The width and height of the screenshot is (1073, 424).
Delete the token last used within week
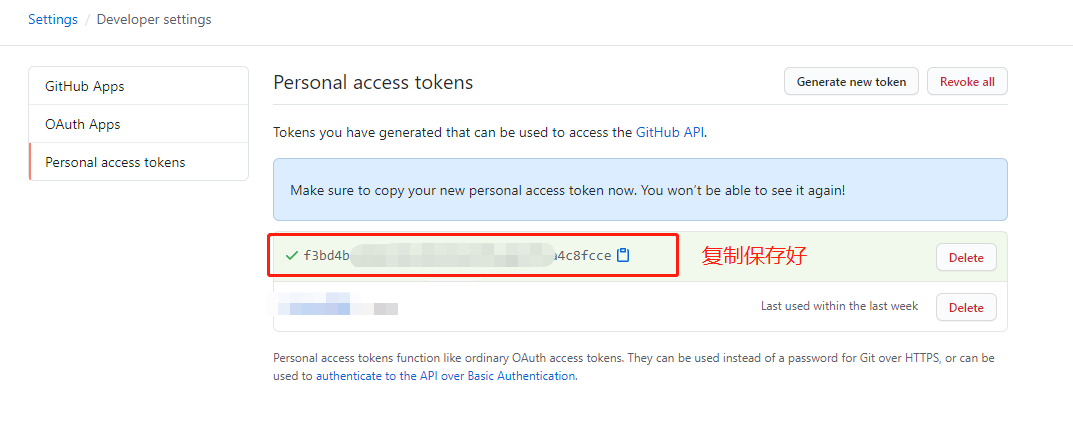[x=966, y=308]
